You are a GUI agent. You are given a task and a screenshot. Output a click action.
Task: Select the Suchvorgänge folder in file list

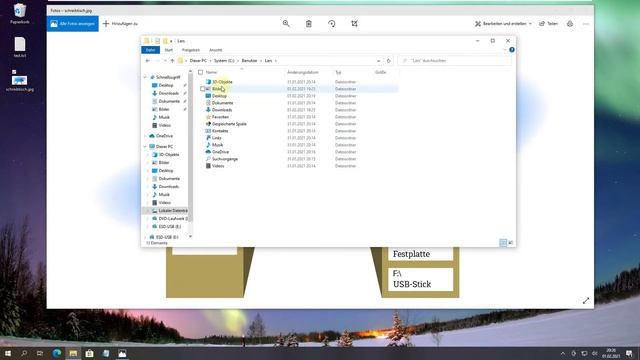click(x=224, y=159)
